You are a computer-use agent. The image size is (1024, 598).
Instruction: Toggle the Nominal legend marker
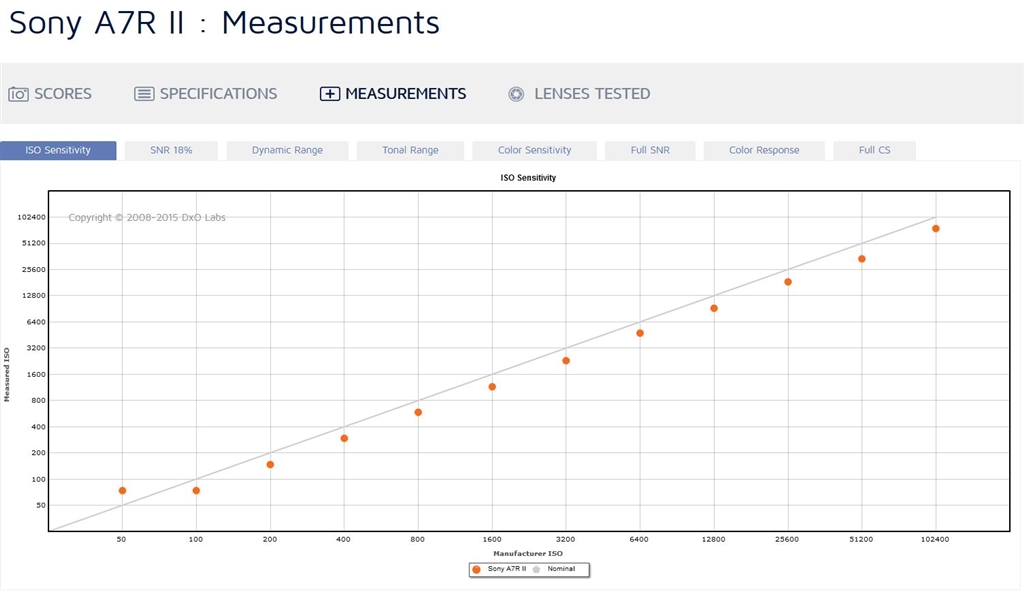536,569
